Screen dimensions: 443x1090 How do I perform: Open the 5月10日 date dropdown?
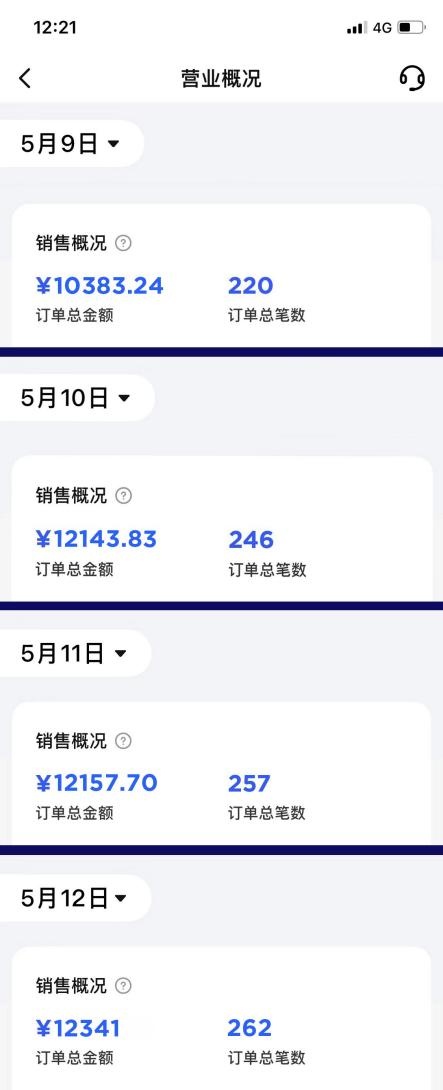pyautogui.click(x=76, y=398)
